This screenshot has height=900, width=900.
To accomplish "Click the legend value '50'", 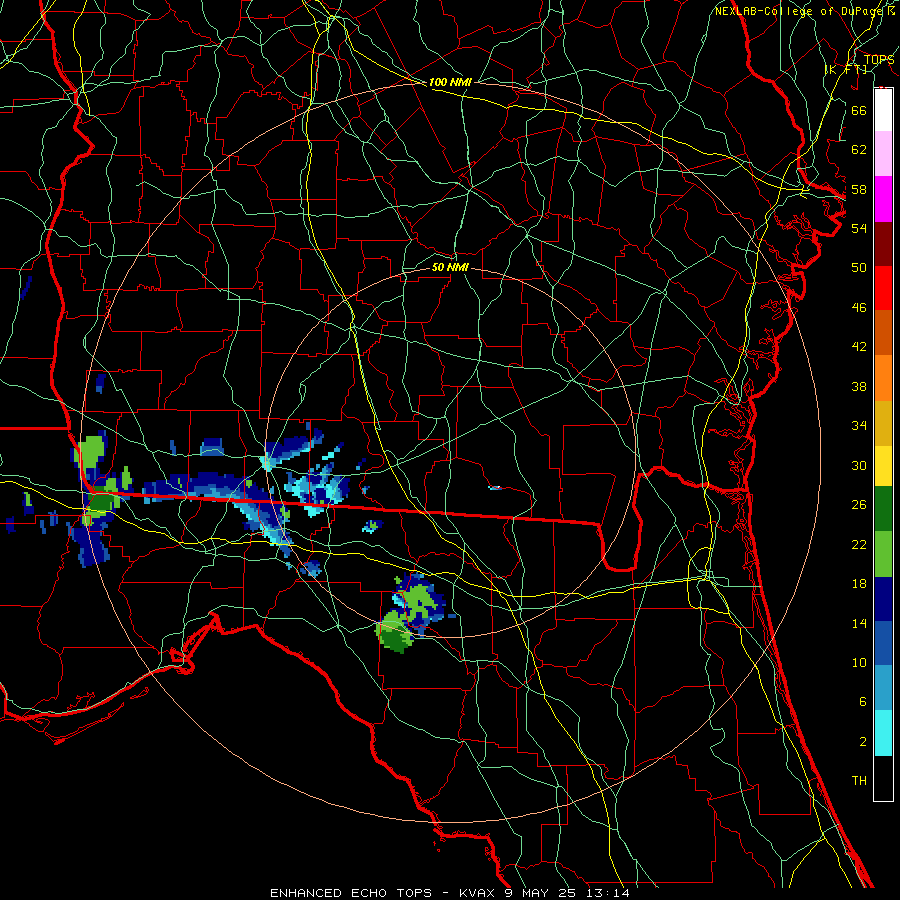I will (859, 268).
